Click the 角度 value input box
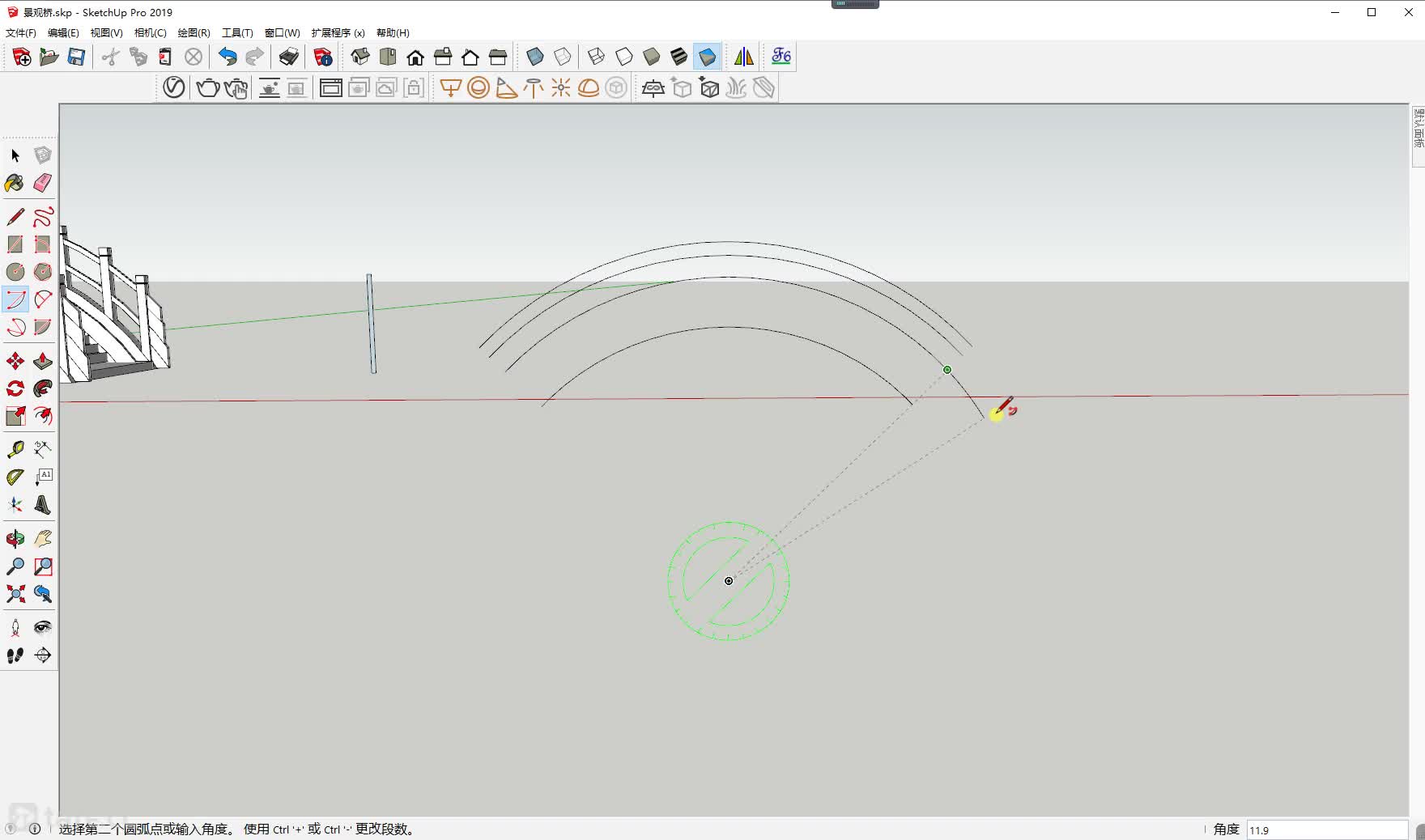This screenshot has width=1425, height=840. point(1326,829)
